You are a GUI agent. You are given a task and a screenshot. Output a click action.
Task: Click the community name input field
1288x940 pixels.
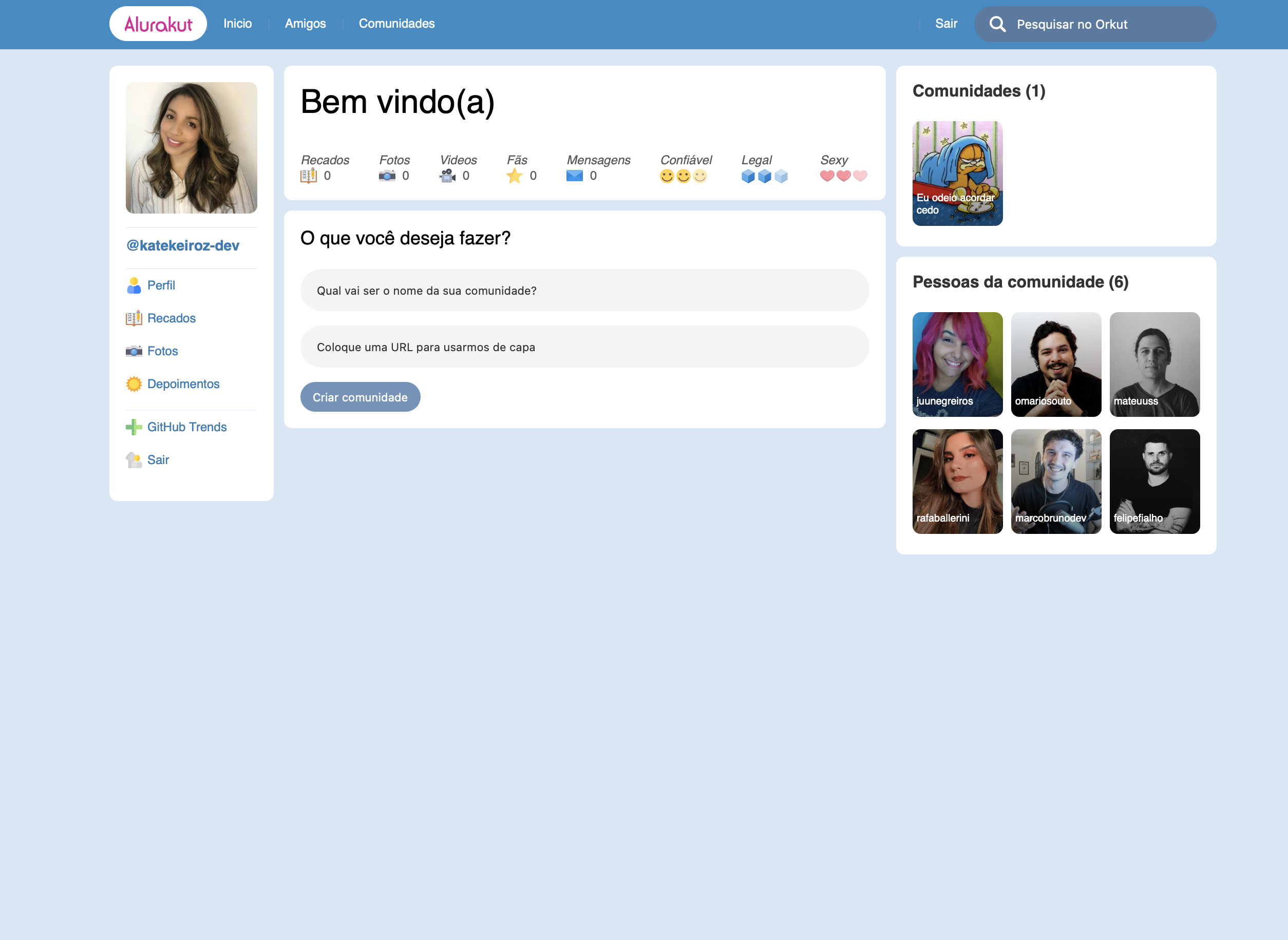(584, 290)
